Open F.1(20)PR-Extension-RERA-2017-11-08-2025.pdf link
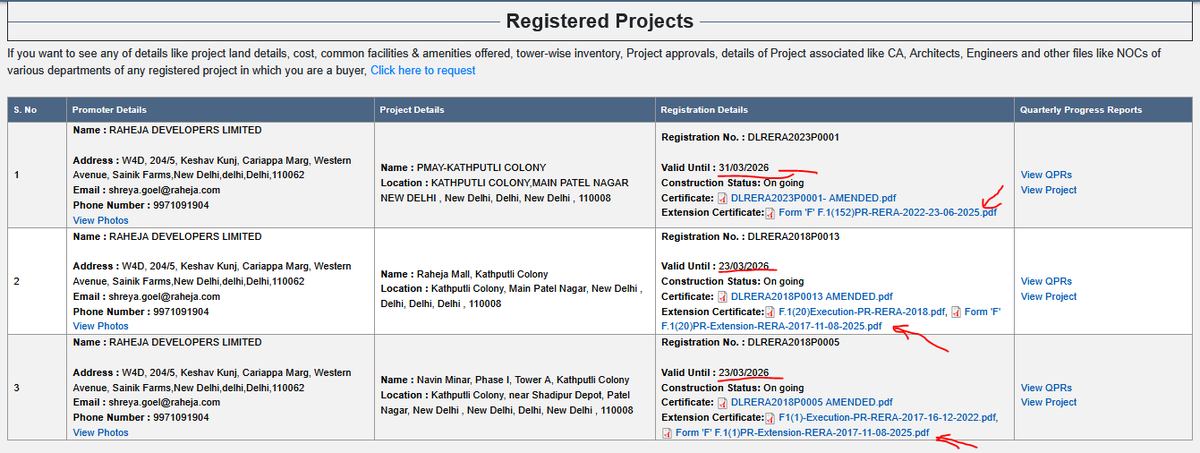1200x453 pixels. coord(772,326)
